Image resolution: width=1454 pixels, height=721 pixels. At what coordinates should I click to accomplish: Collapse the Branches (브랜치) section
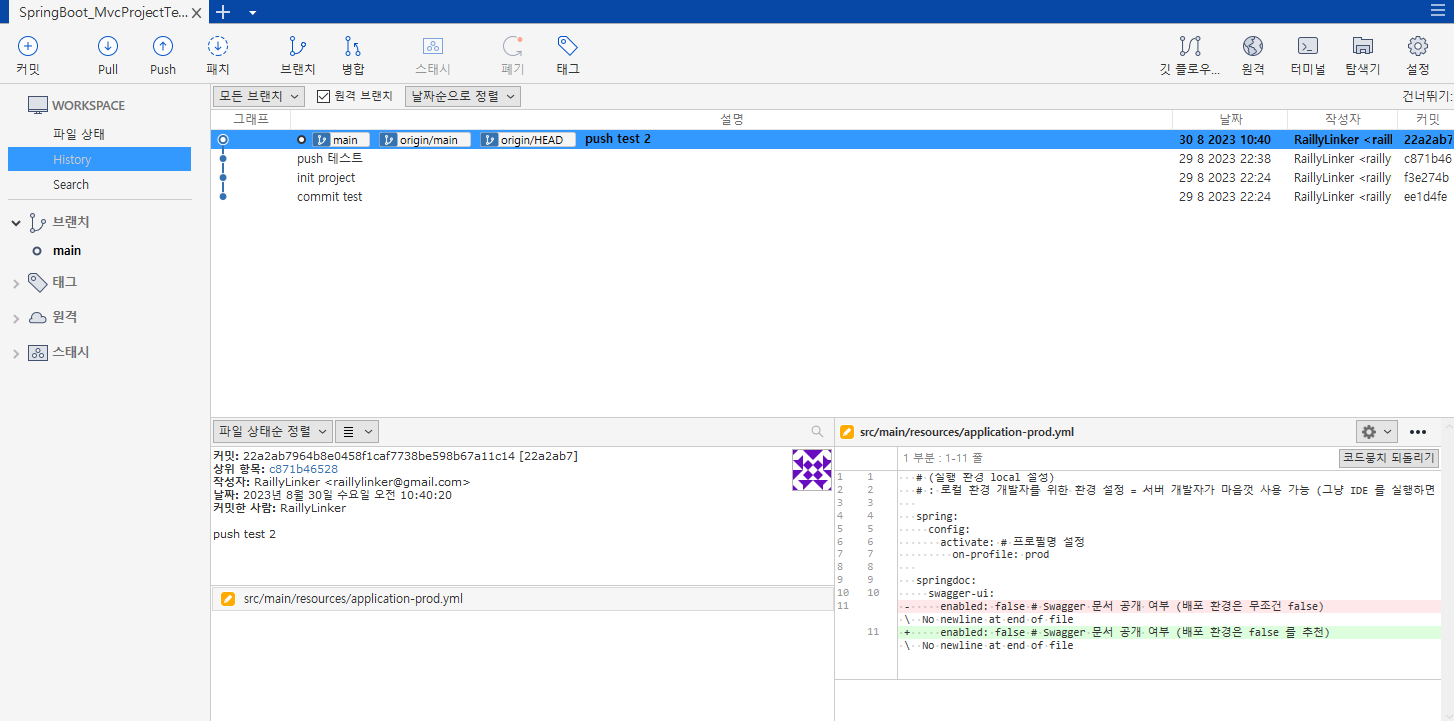click(x=16, y=223)
